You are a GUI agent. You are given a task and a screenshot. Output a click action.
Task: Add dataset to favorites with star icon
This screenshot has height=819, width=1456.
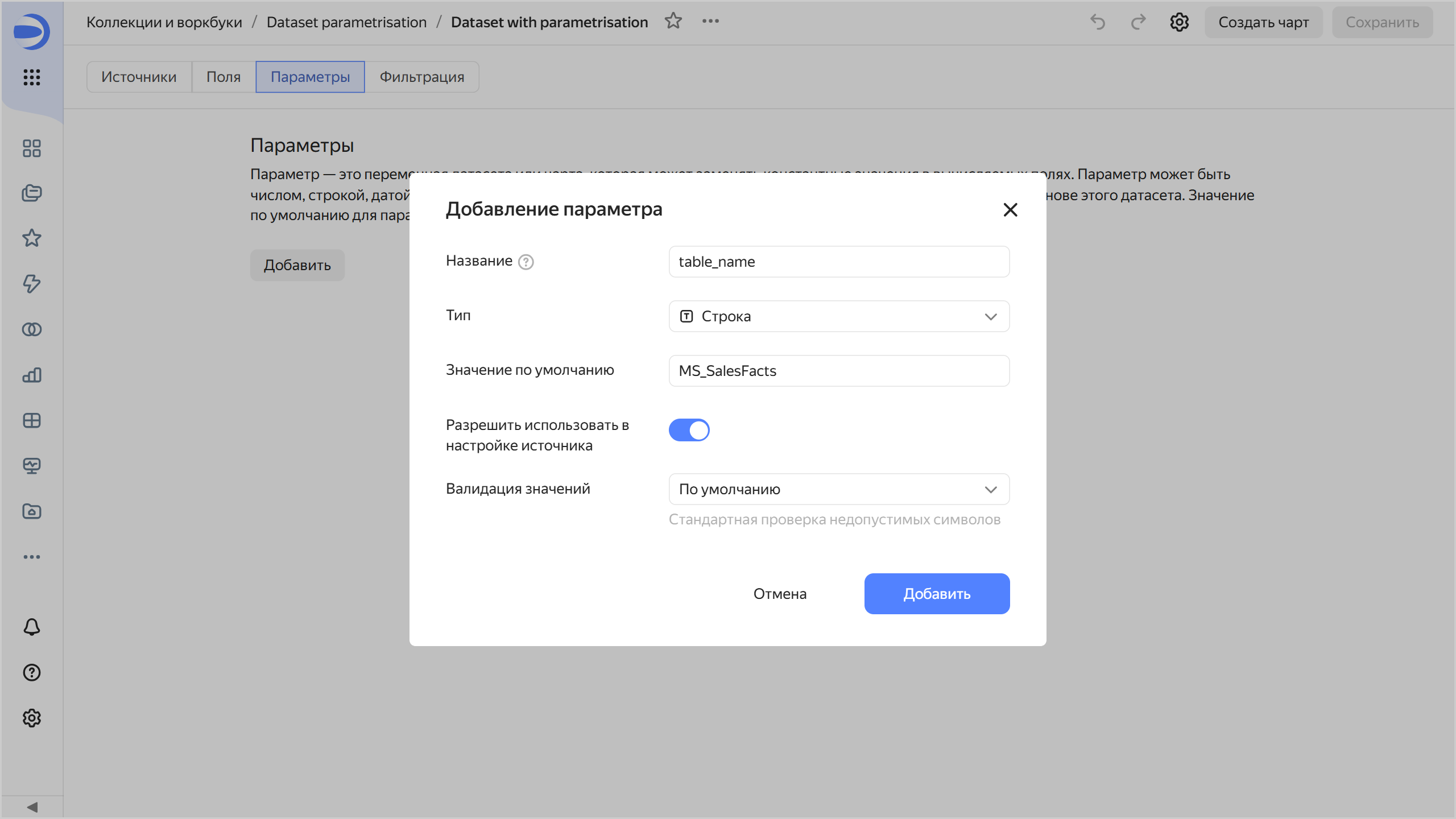point(673,21)
